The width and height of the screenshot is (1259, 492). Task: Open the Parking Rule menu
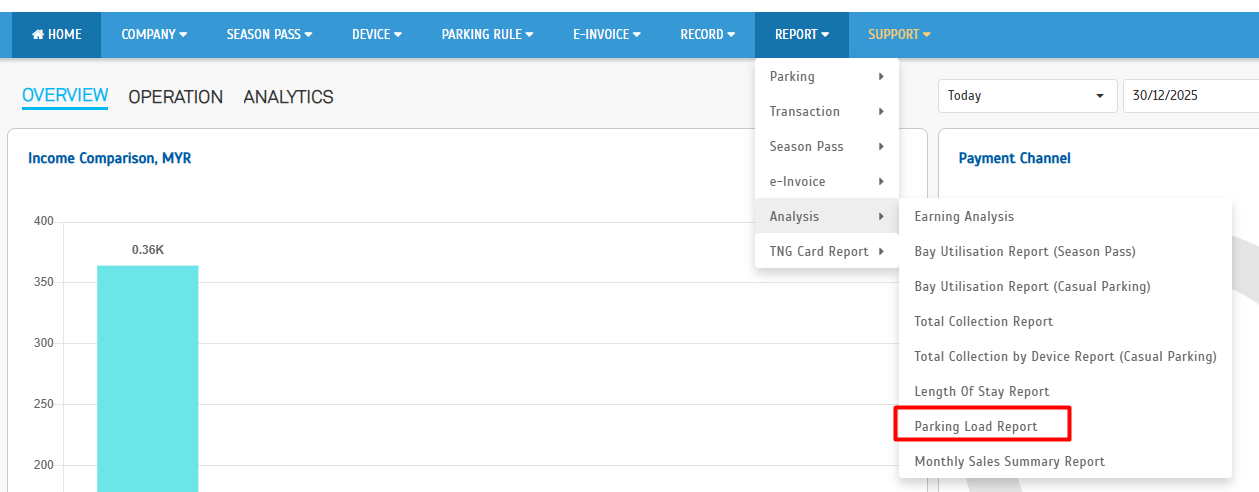point(486,35)
